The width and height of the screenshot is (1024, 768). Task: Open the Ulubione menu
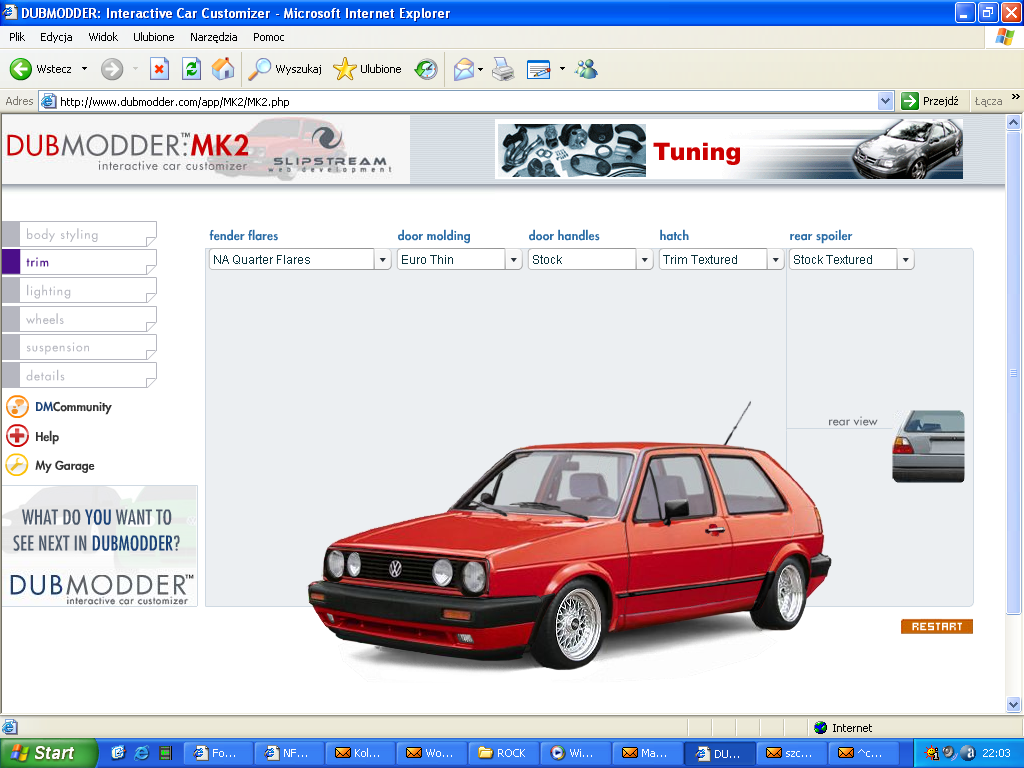point(153,37)
